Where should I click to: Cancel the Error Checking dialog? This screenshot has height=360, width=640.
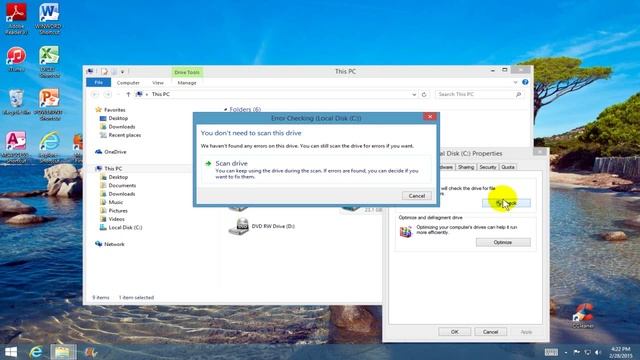tap(416, 196)
